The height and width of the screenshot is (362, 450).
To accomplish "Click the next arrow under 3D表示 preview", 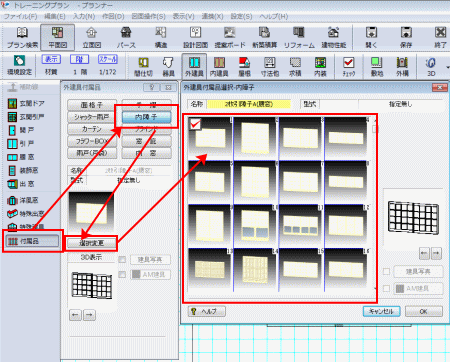I will pos(89,315).
